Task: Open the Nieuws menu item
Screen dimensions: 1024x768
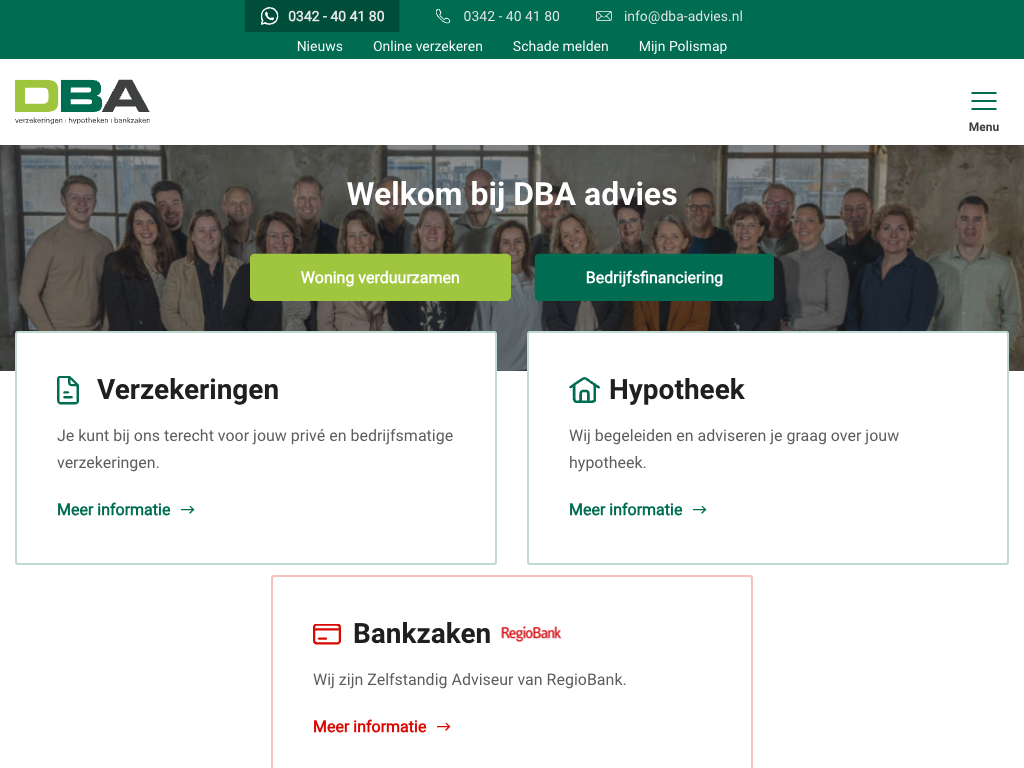Action: (319, 46)
